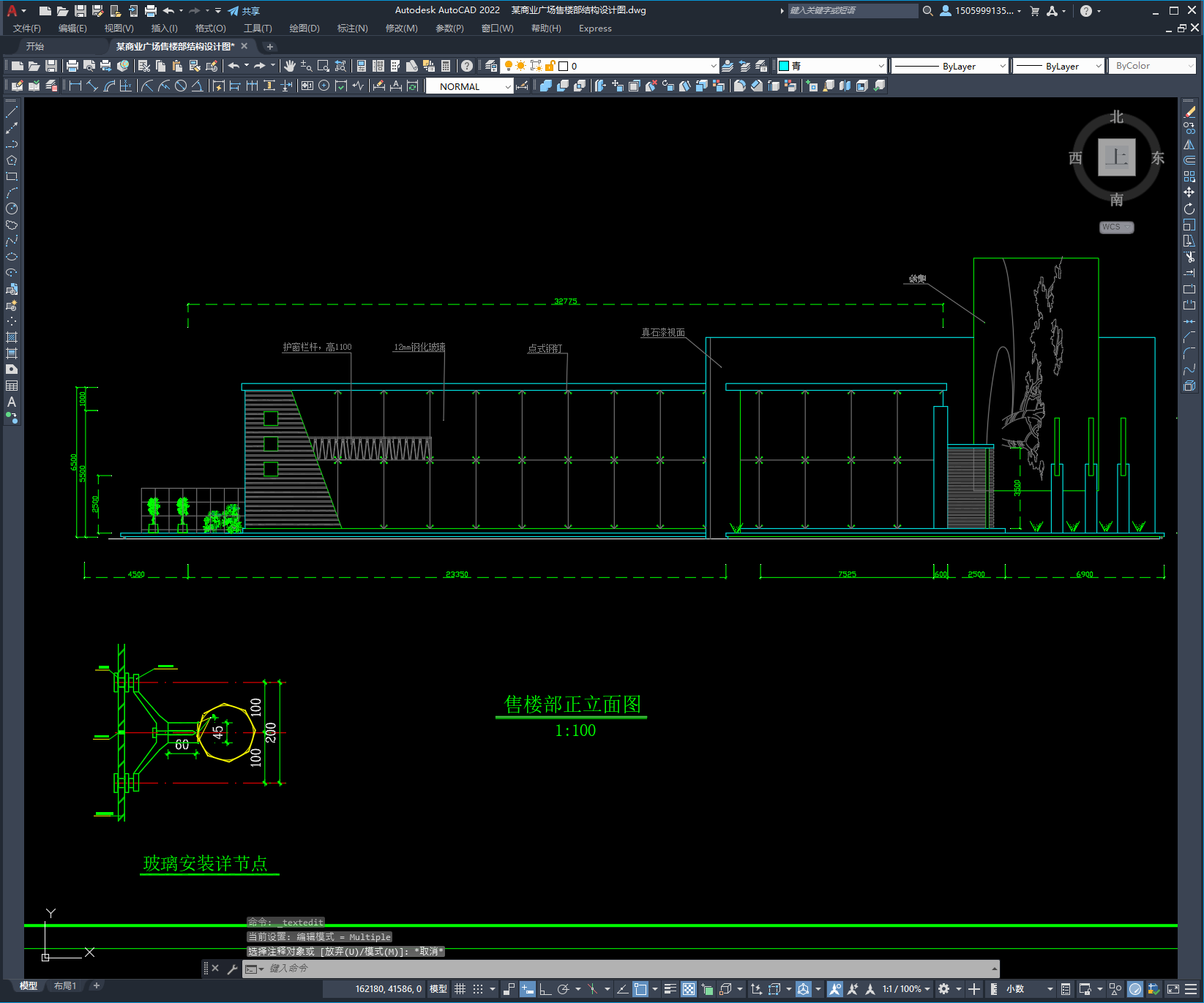Click the Diameter dimension icon
The image size is (1204, 1003).
pos(181,86)
